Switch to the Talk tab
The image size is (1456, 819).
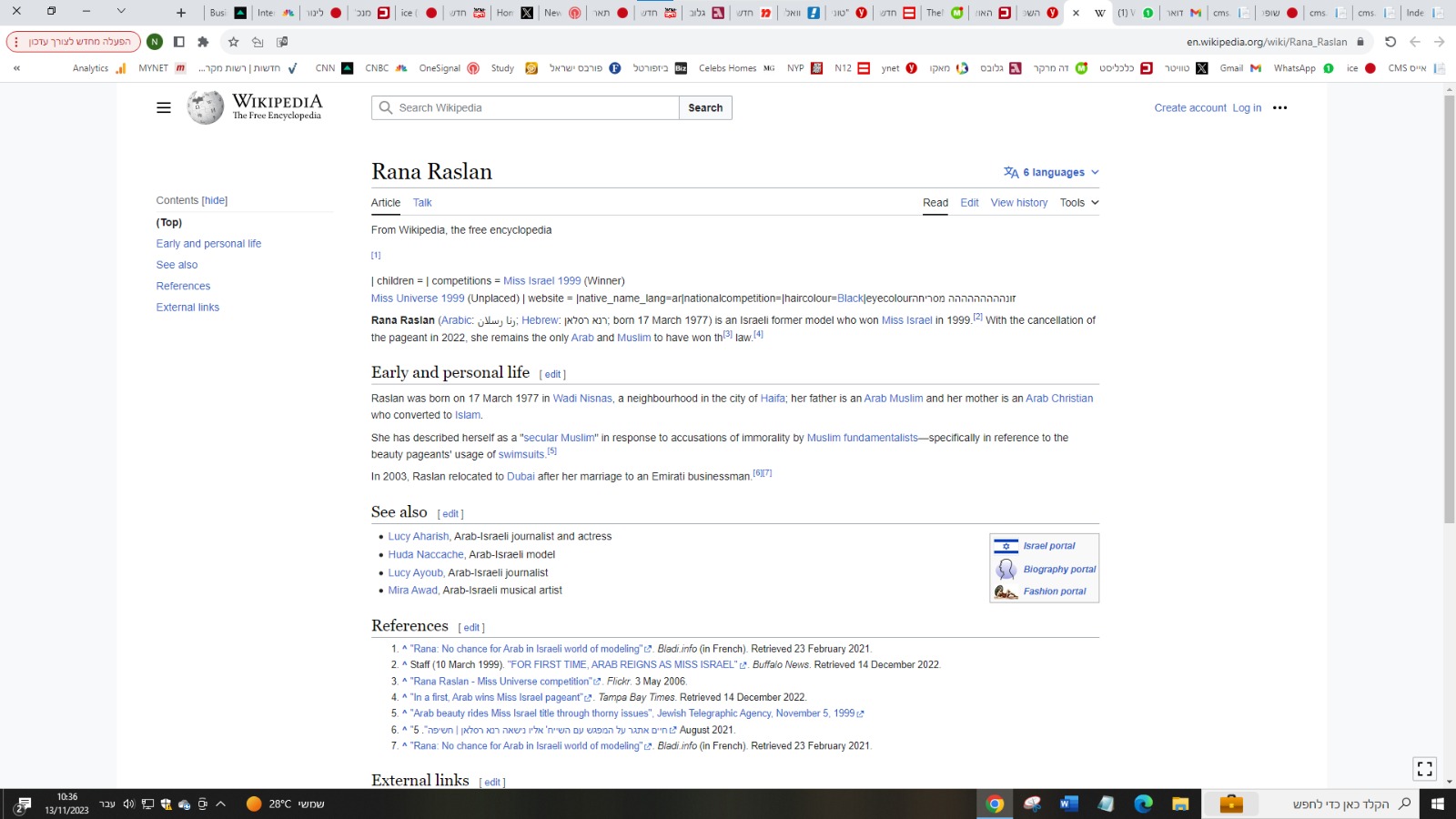coord(422,203)
